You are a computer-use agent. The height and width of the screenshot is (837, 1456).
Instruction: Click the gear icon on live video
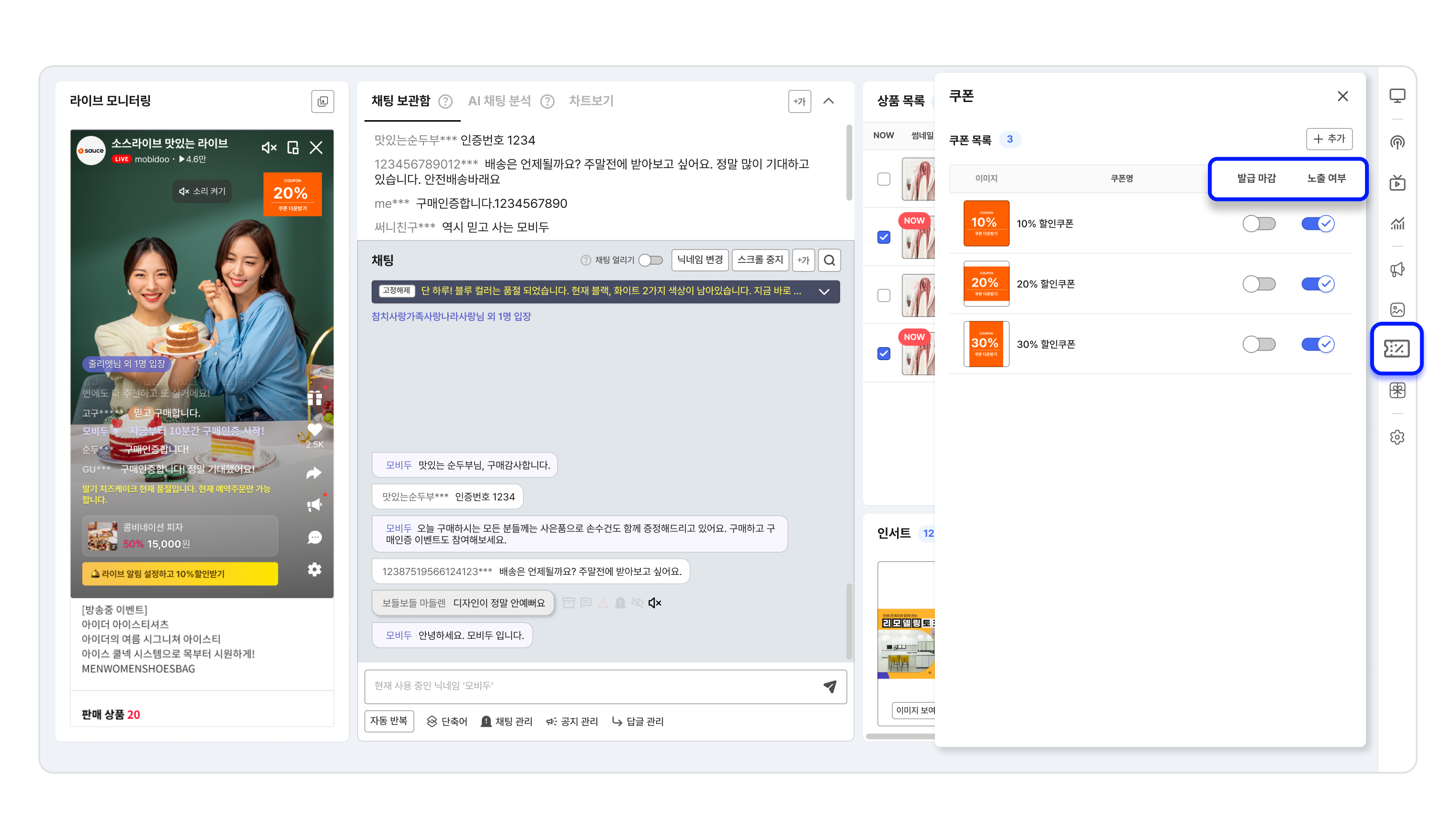point(314,570)
